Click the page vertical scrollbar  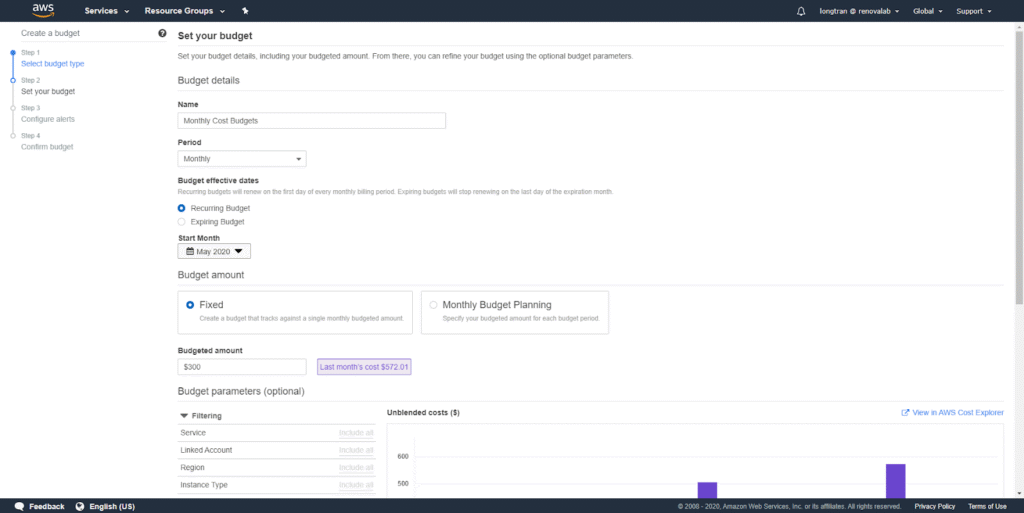[1019, 166]
